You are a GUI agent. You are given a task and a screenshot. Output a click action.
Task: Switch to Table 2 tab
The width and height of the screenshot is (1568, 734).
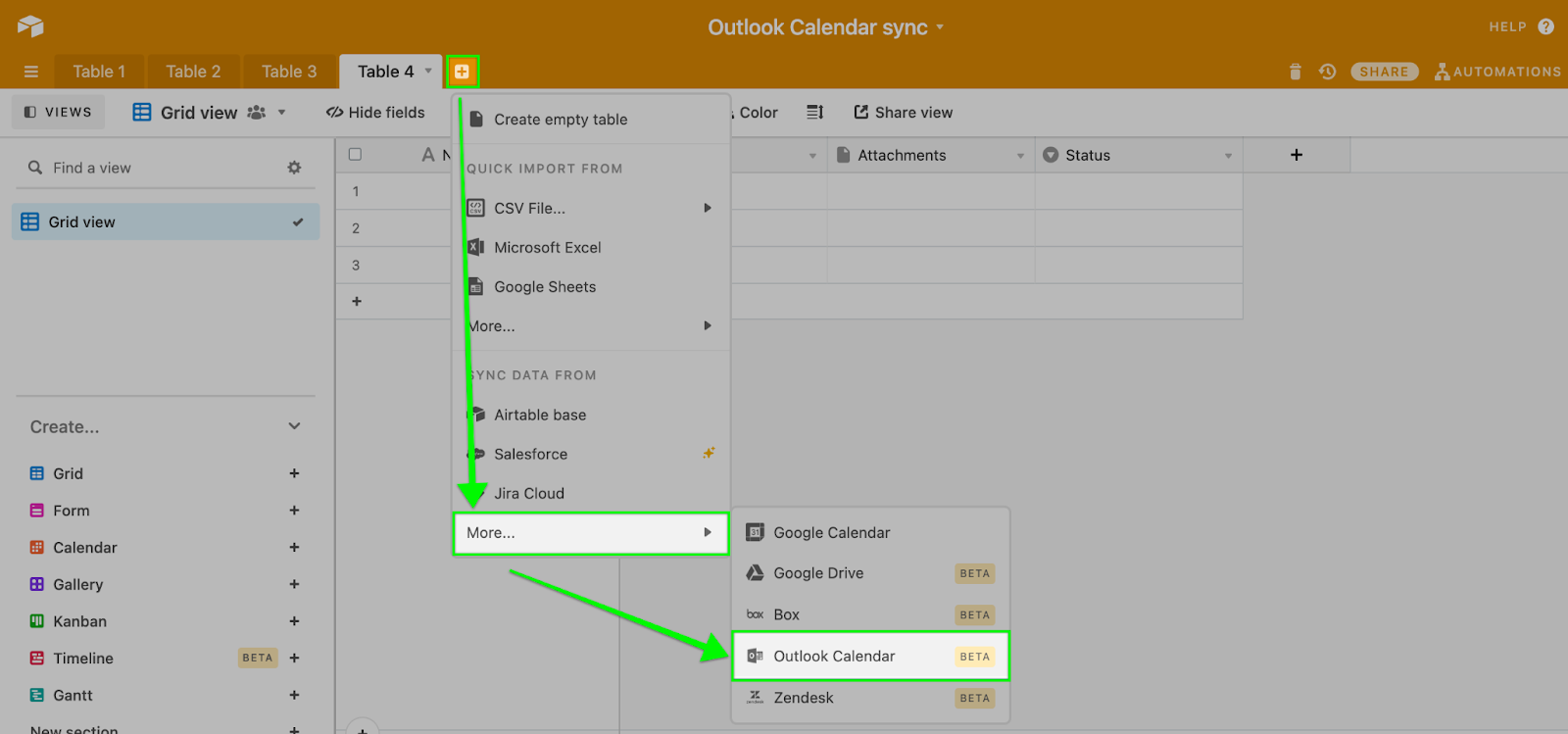click(x=193, y=72)
